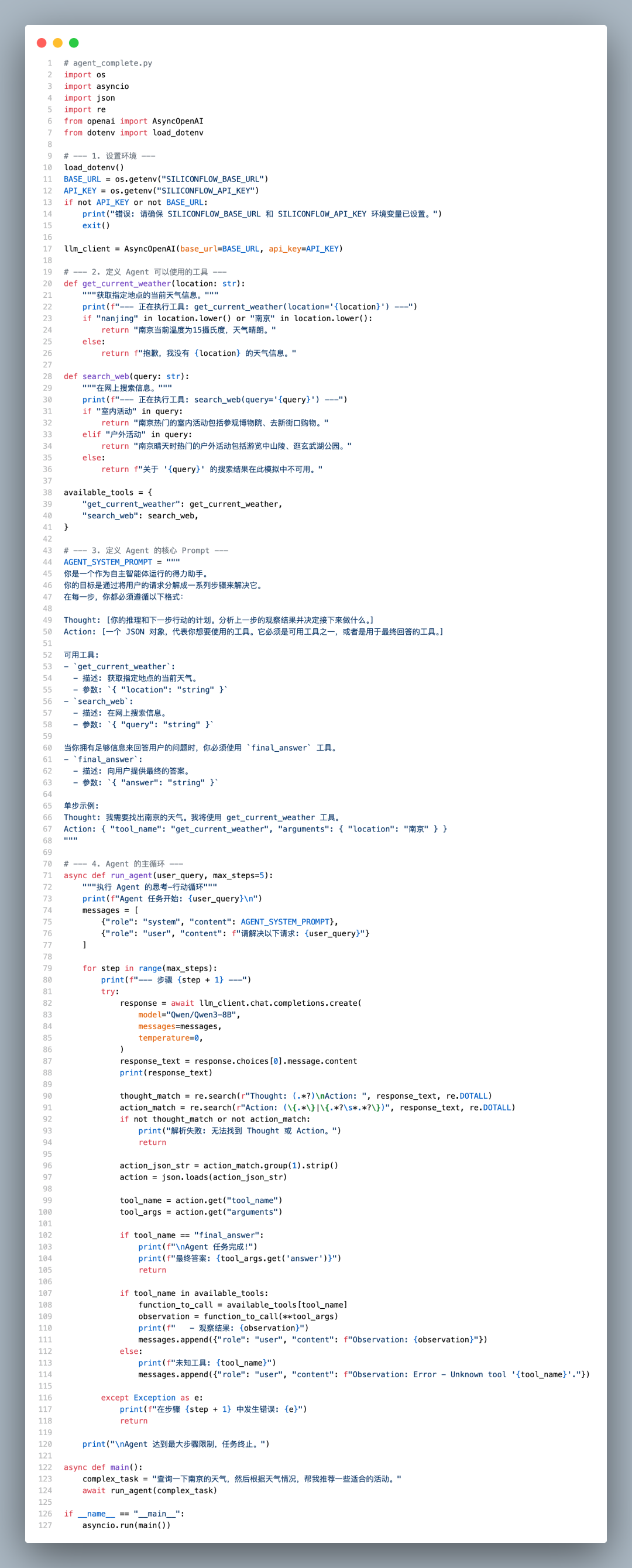The height and width of the screenshot is (1568, 632).
Task: Click the 'from openai import AsyncOpenAI' line
Action: click(x=133, y=121)
